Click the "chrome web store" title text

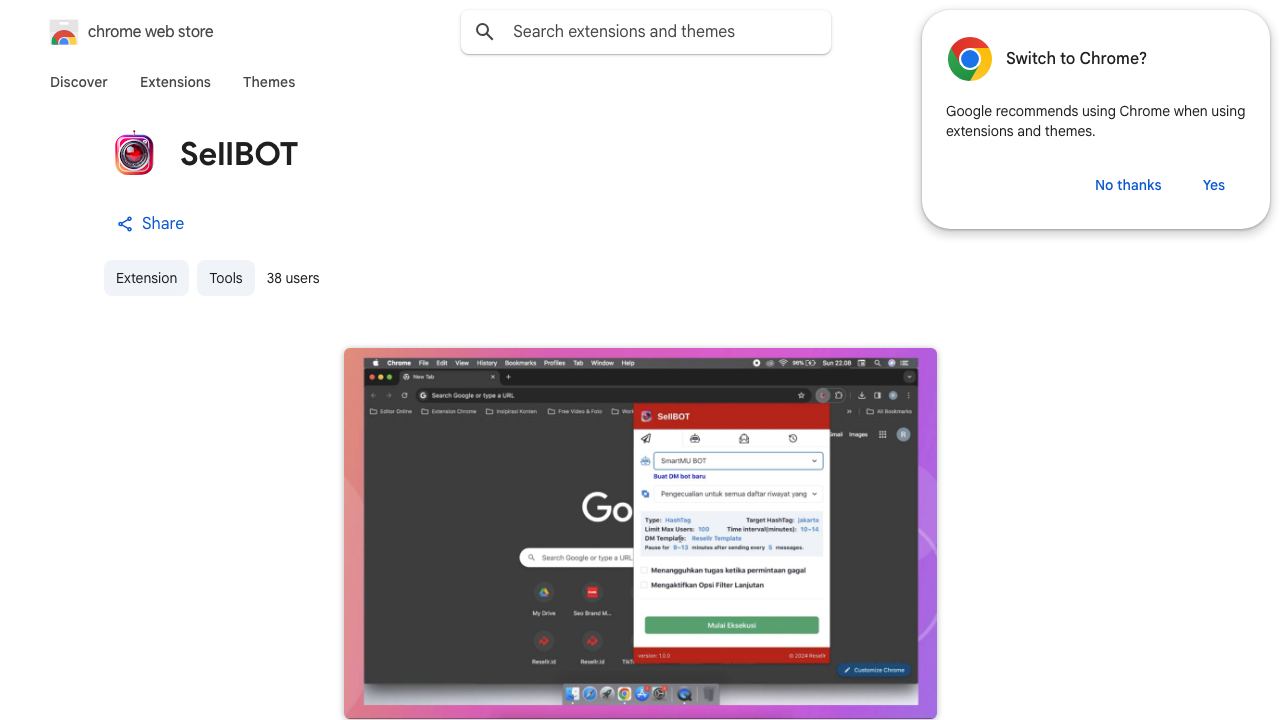[151, 32]
